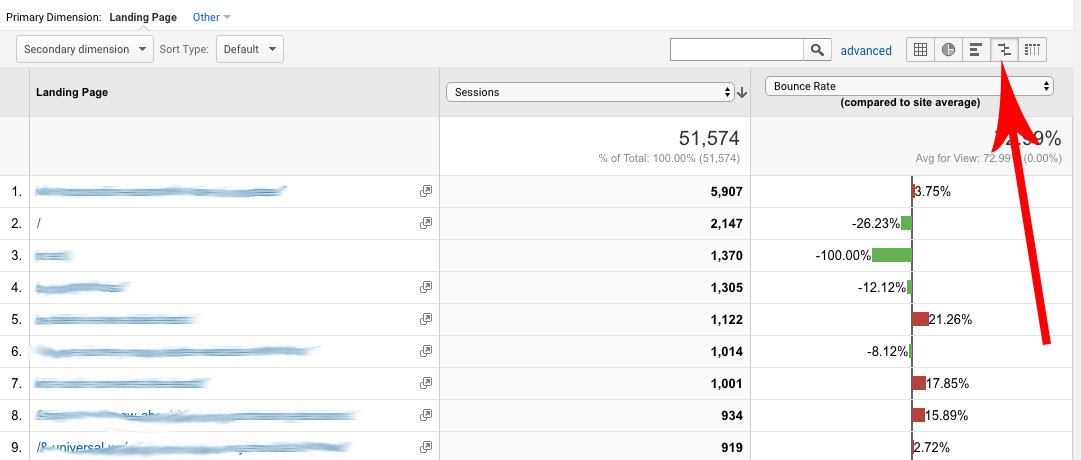Click the magnifier search button
1081x460 pixels.
818,50
